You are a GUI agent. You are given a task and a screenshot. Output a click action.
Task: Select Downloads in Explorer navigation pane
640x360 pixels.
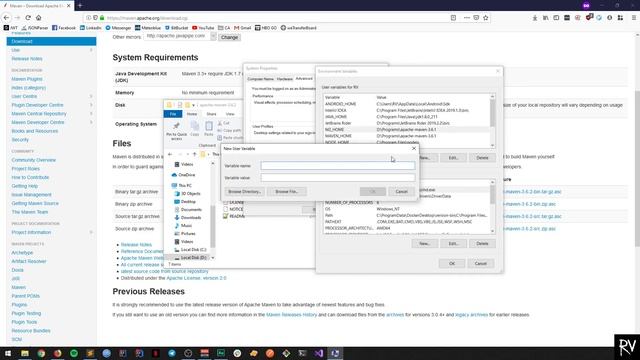pyautogui.click(x=188, y=218)
